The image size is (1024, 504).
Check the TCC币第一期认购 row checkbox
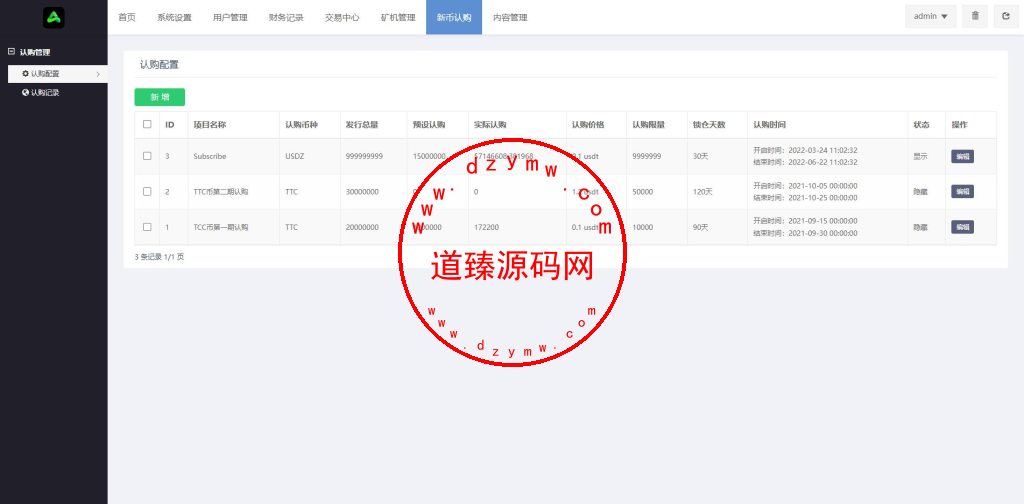coord(147,227)
